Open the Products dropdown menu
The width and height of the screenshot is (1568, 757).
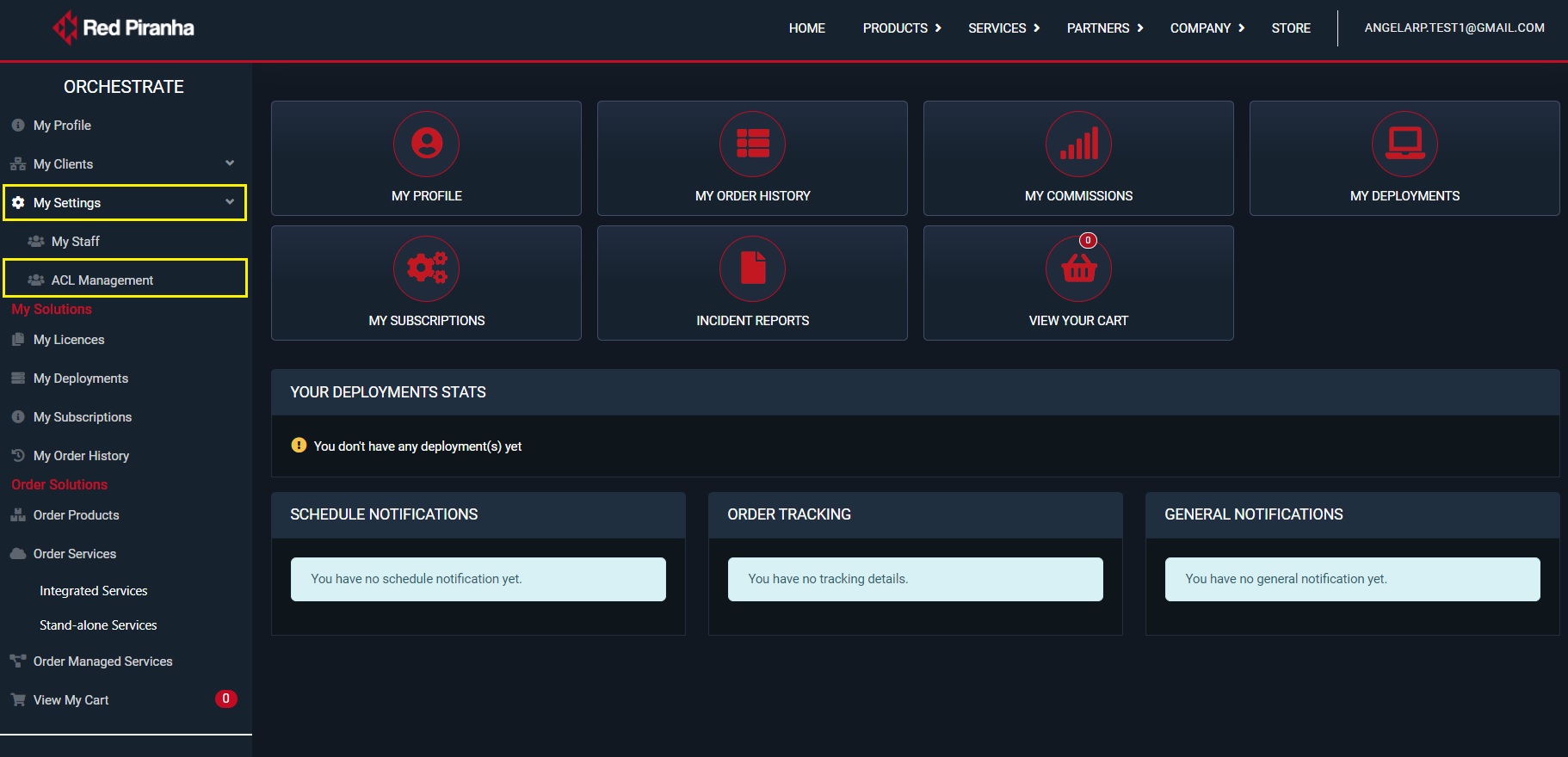(x=902, y=28)
